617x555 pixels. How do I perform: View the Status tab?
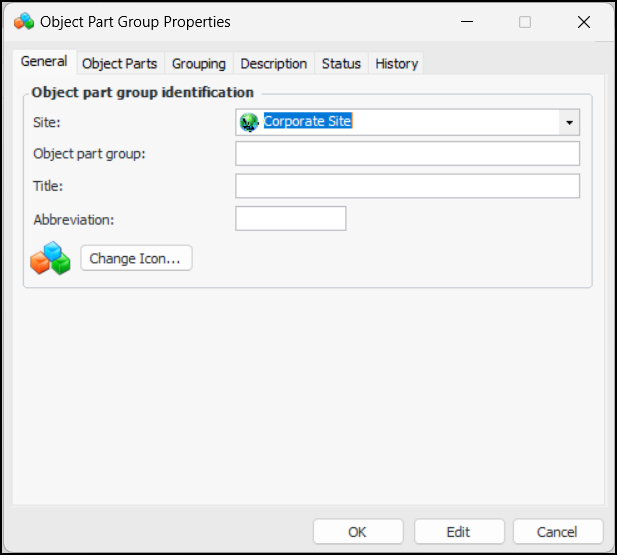click(341, 63)
